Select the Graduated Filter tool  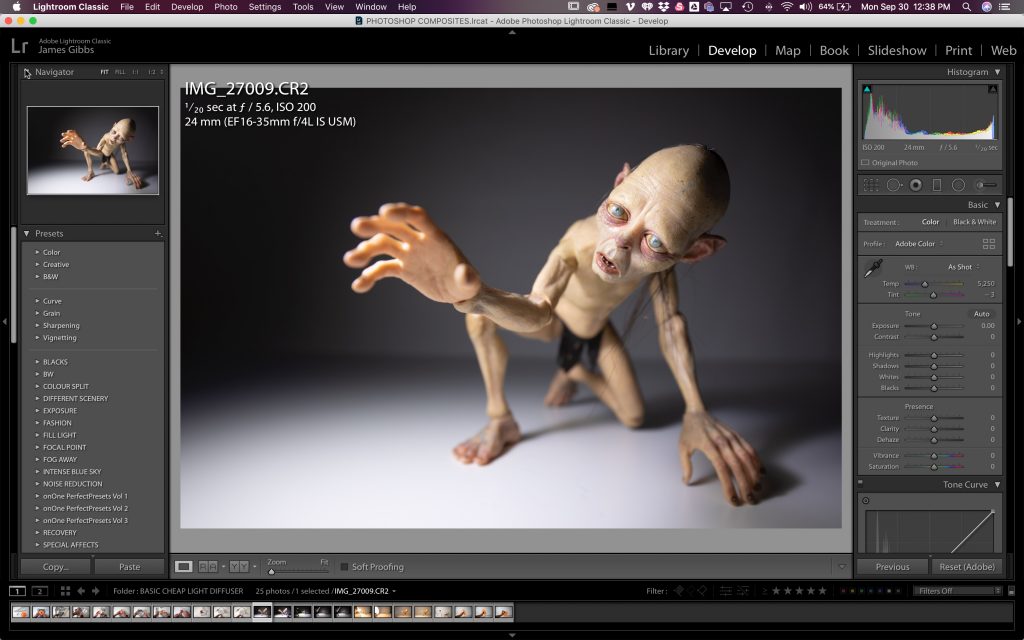936,185
